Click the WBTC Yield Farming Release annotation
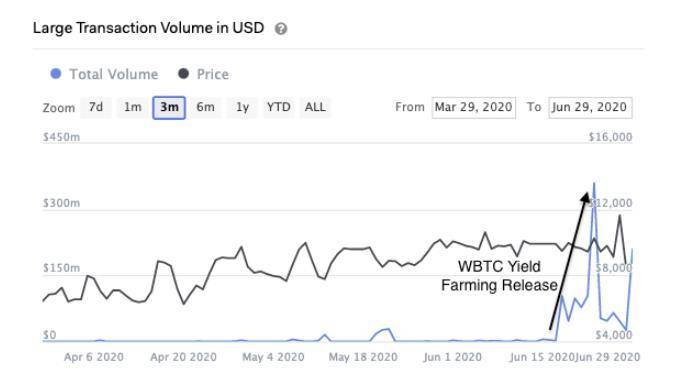 click(x=499, y=276)
